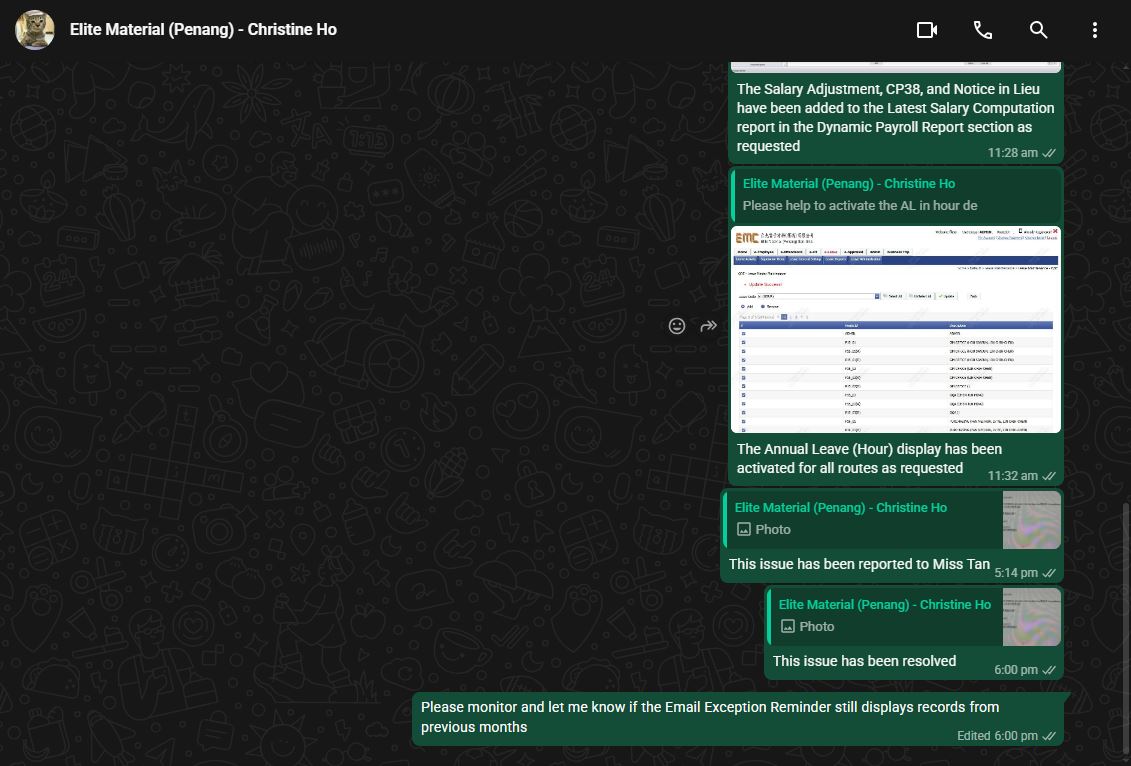Click partially visible image above Salary Adjustment text

(896, 67)
